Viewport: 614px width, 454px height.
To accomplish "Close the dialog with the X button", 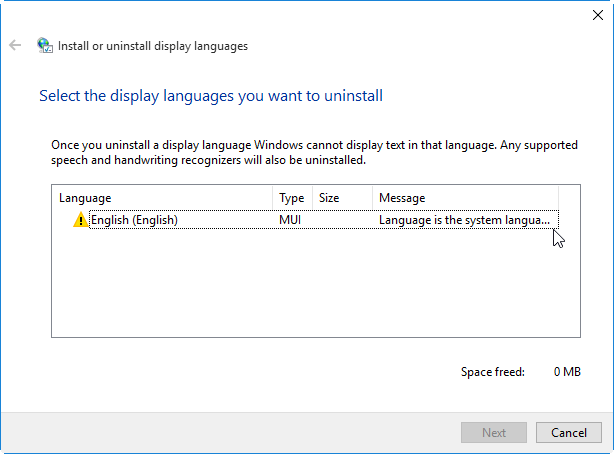I will (x=598, y=15).
